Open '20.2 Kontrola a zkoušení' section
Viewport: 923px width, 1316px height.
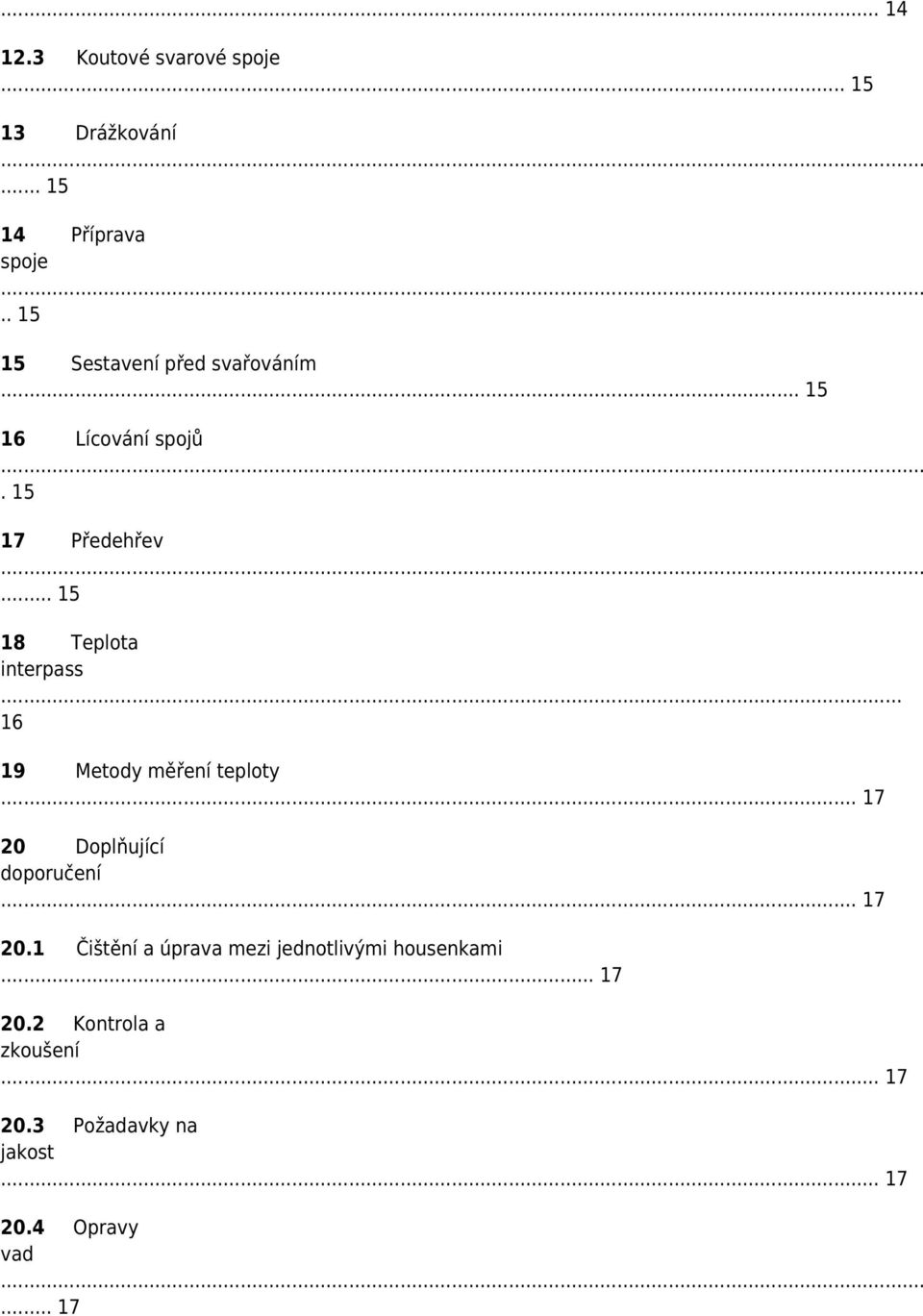[x=83, y=1036]
